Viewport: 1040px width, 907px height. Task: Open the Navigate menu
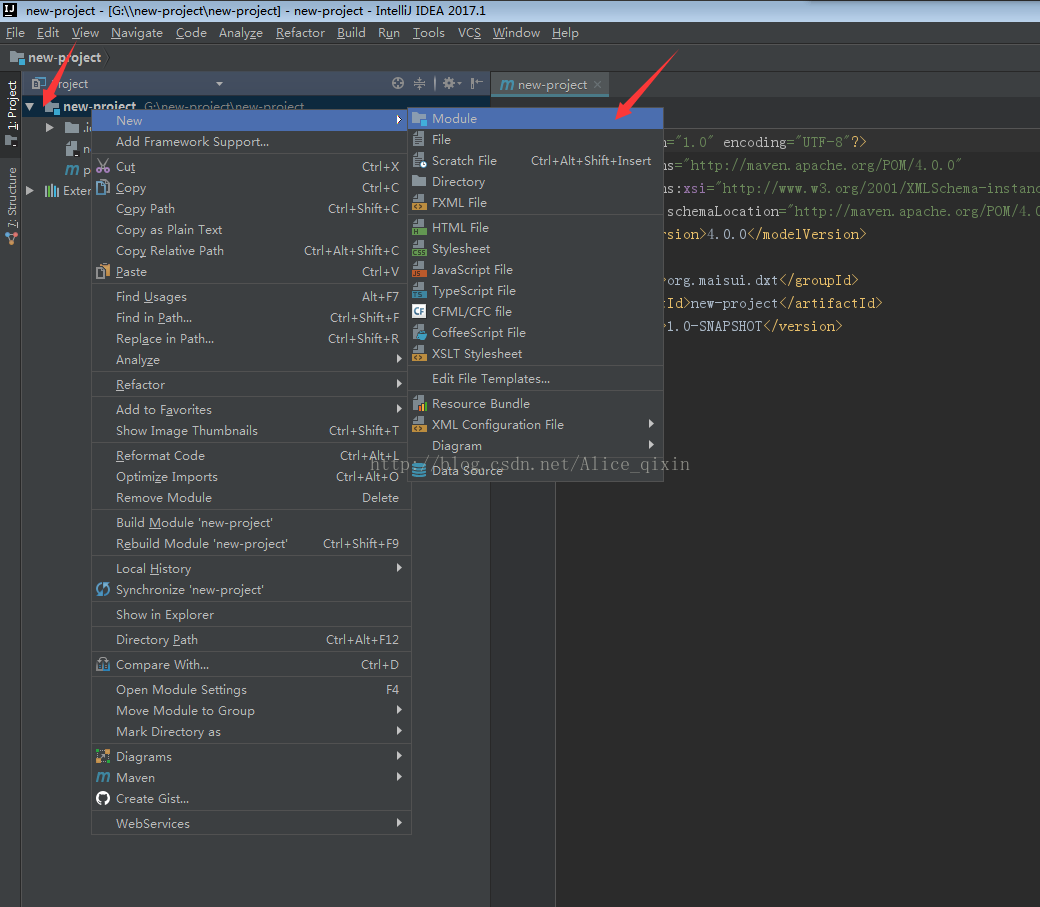click(137, 33)
